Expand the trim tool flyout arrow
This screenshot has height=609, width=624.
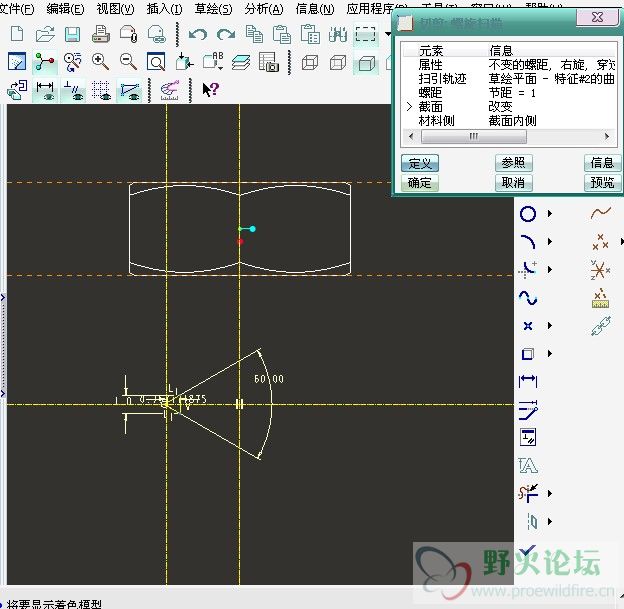(550, 494)
